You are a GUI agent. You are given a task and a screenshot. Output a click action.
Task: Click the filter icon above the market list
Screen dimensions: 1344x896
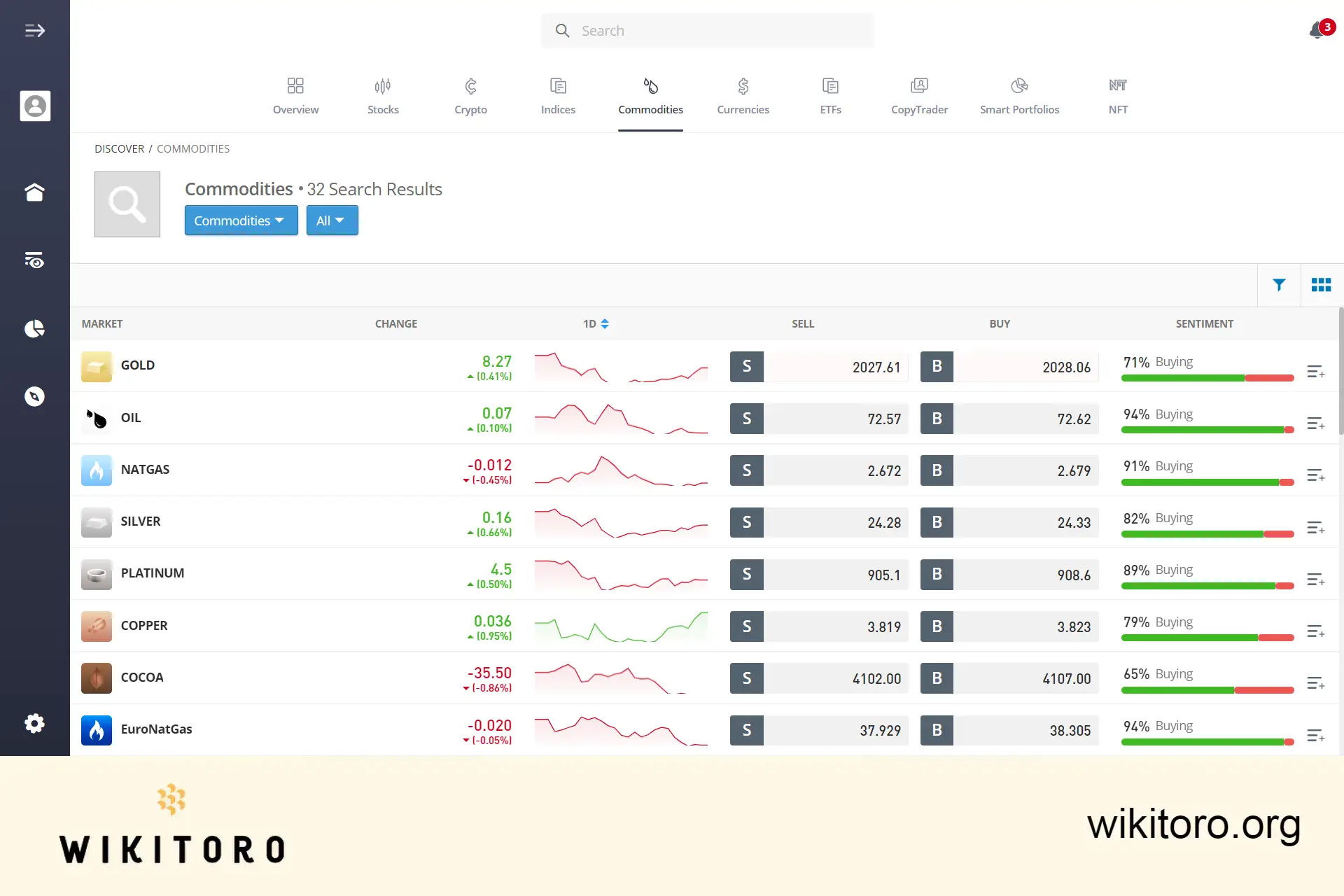[x=1279, y=285]
